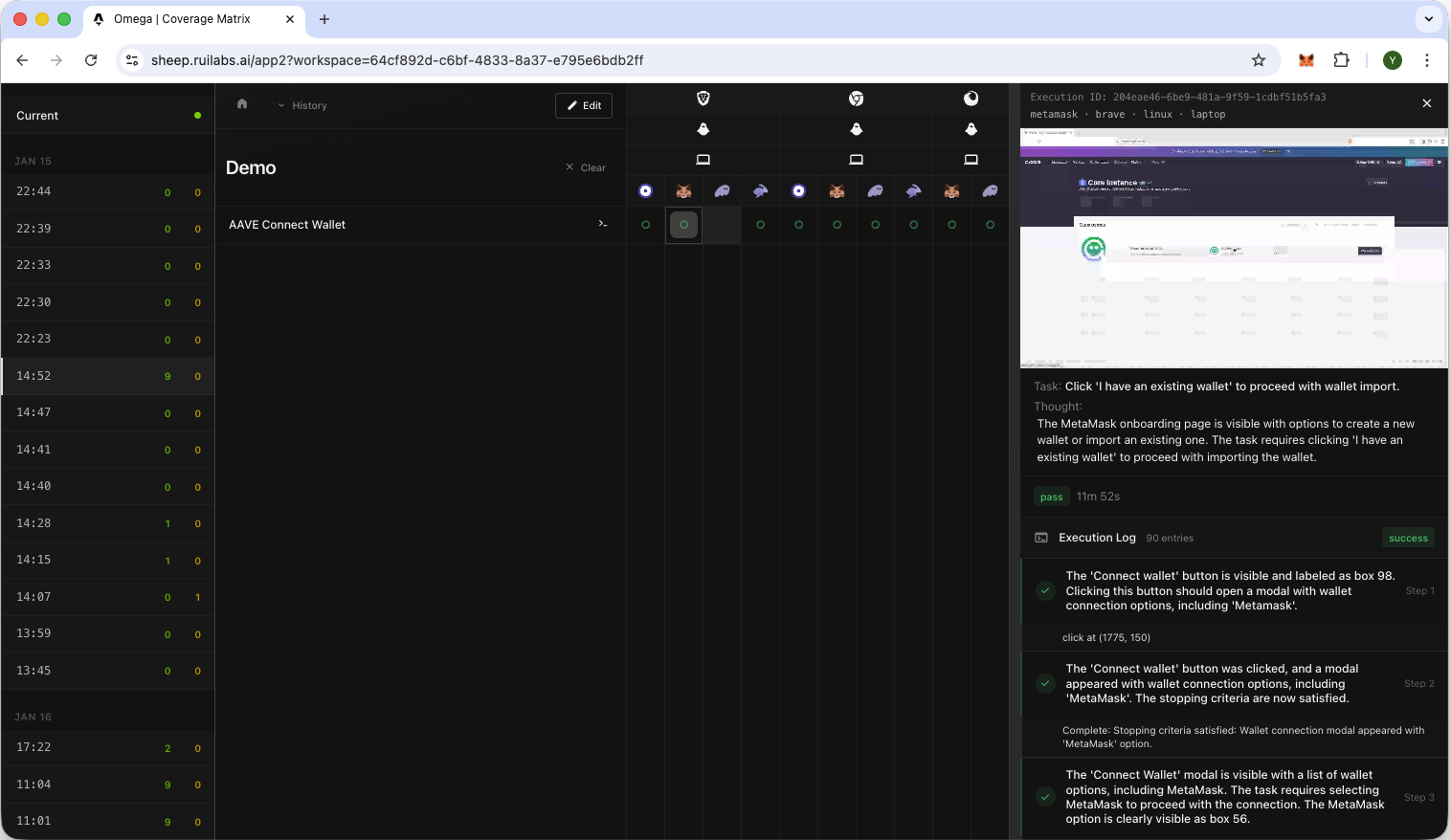The image size is (1451, 840).
Task: Open the terminal icon beside AAVE Connect Wallet
Action: tap(603, 224)
